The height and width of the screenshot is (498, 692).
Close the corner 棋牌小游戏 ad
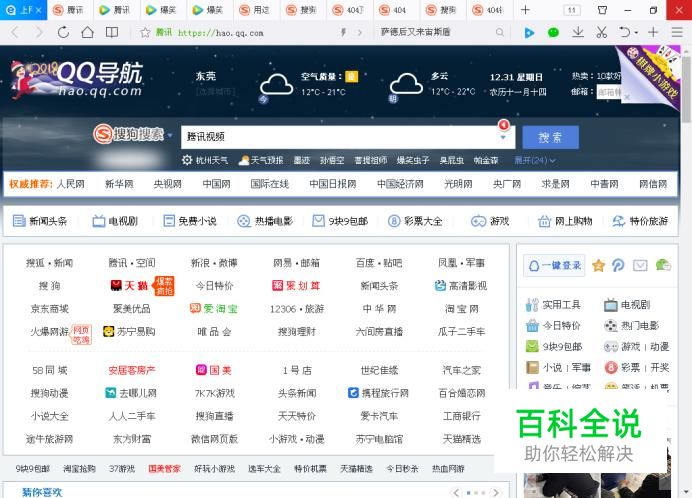tap(627, 97)
